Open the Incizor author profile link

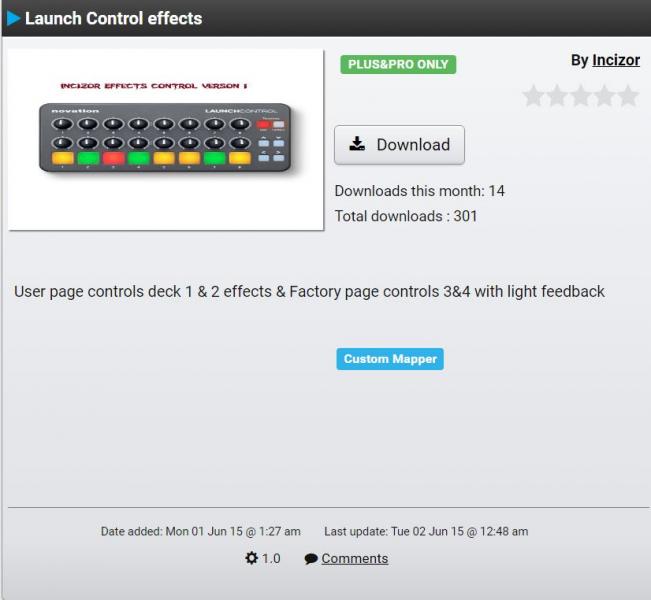(616, 60)
